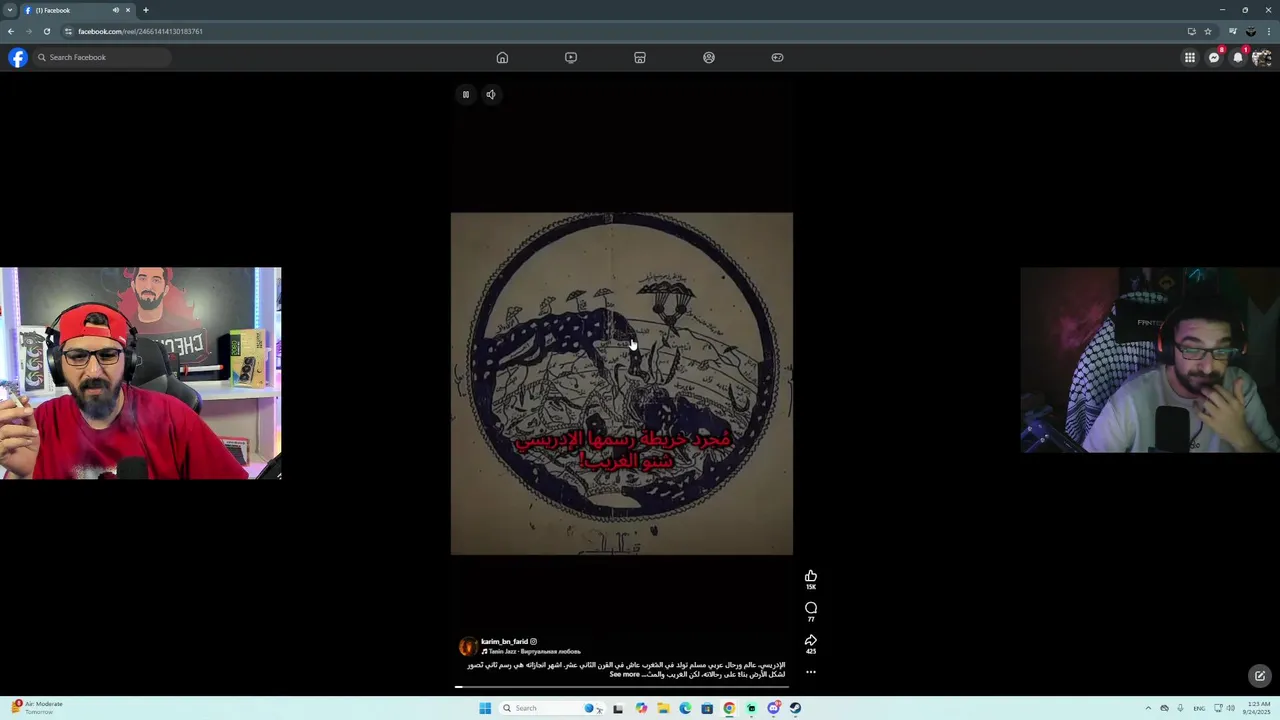Open a new browser tab

145,10
